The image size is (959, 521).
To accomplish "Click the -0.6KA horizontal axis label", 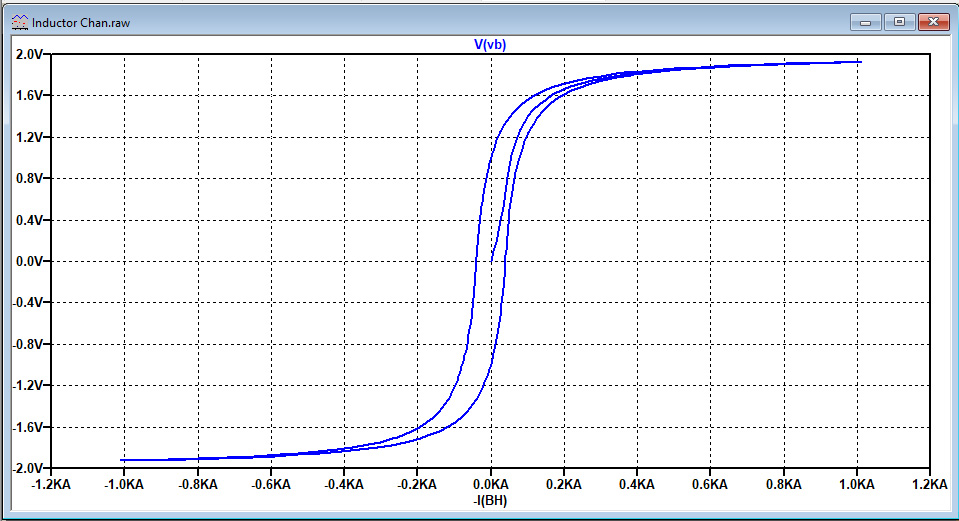I will click(271, 485).
